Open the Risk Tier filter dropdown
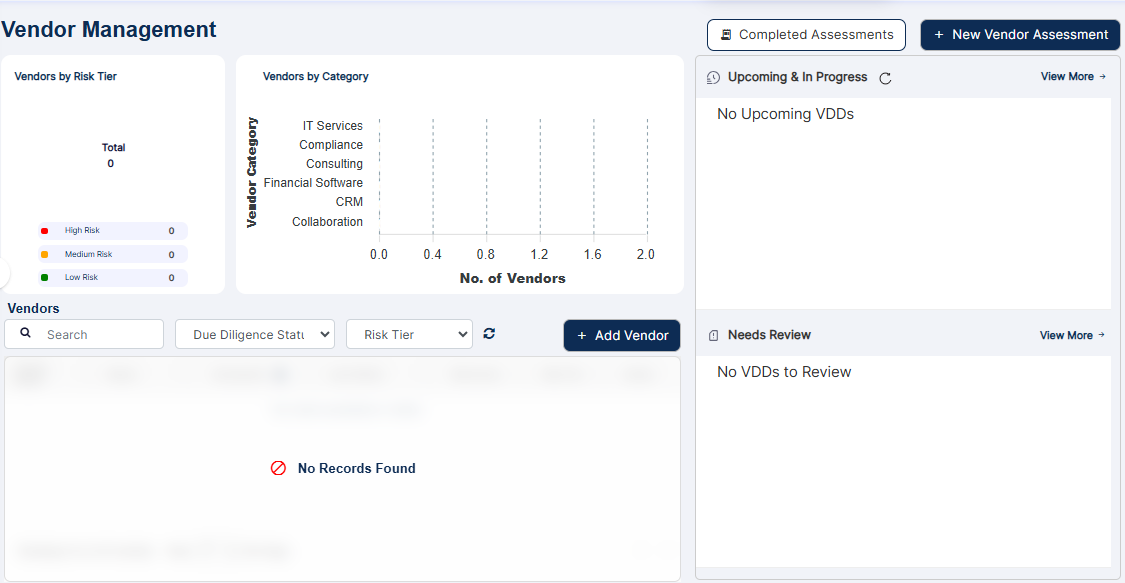The width and height of the screenshot is (1125, 583). [x=409, y=333]
